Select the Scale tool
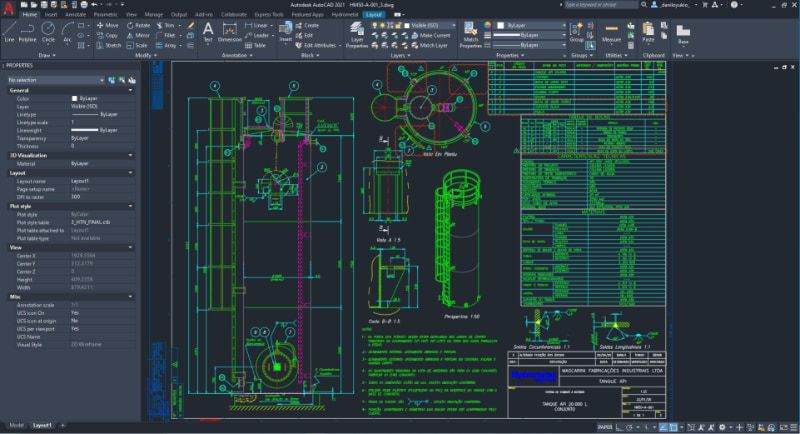Image resolution: width=800 pixels, height=434 pixels. point(137,45)
